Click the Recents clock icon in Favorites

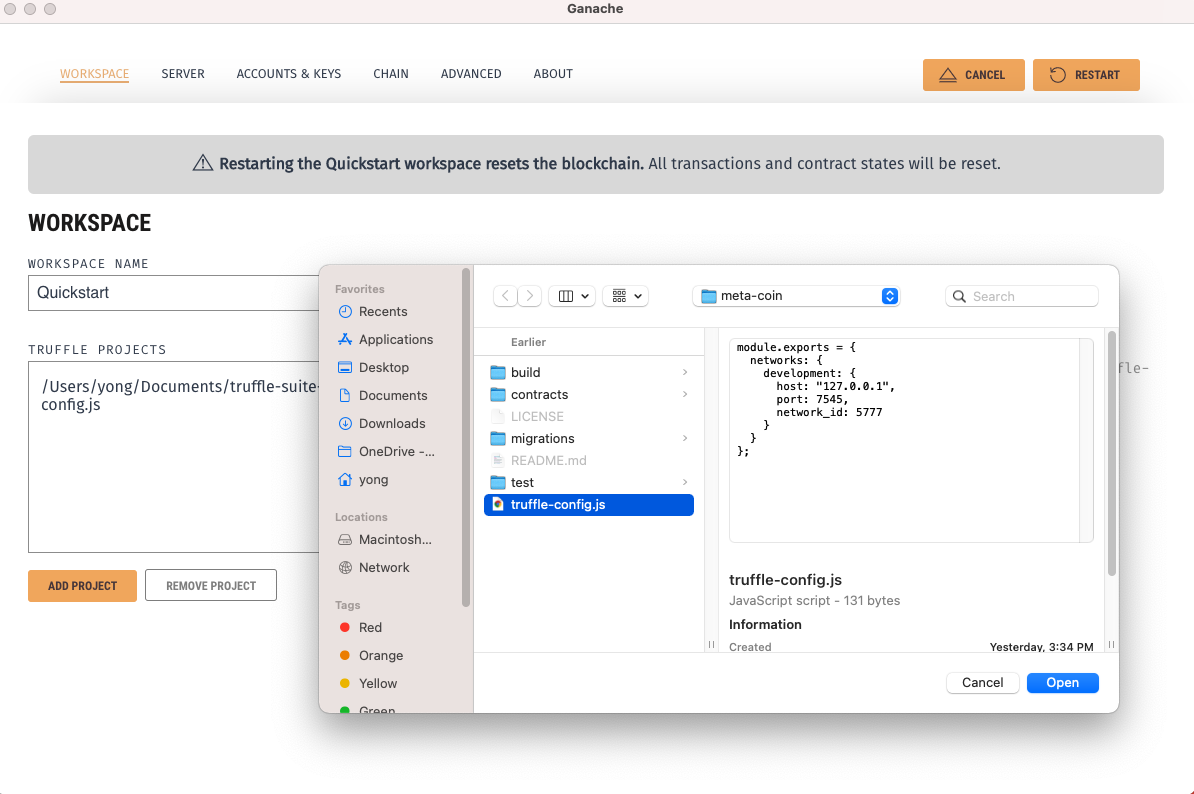345,311
